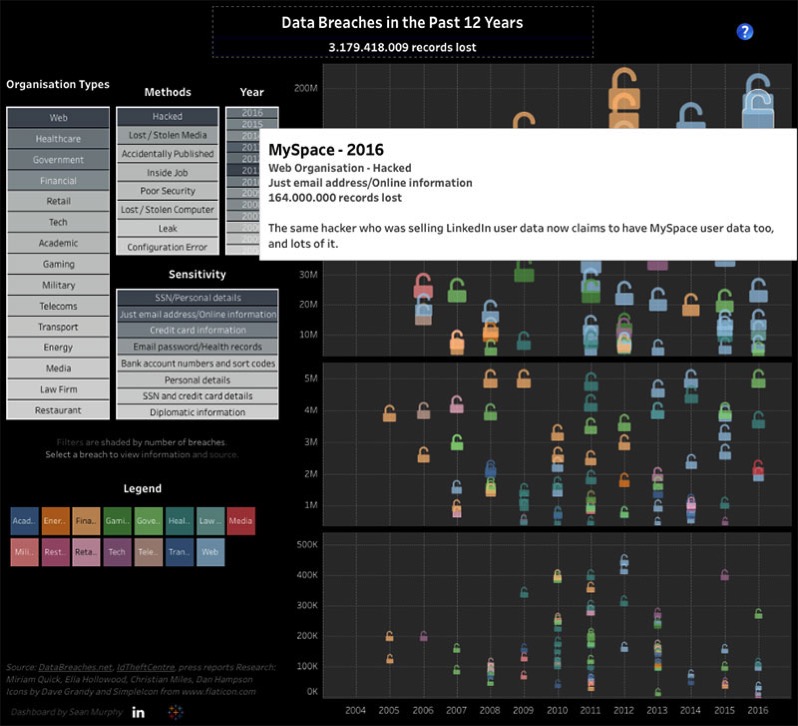The width and height of the screenshot is (798, 726).
Task: Filter by Retail organisation type
Action: click(x=58, y=201)
